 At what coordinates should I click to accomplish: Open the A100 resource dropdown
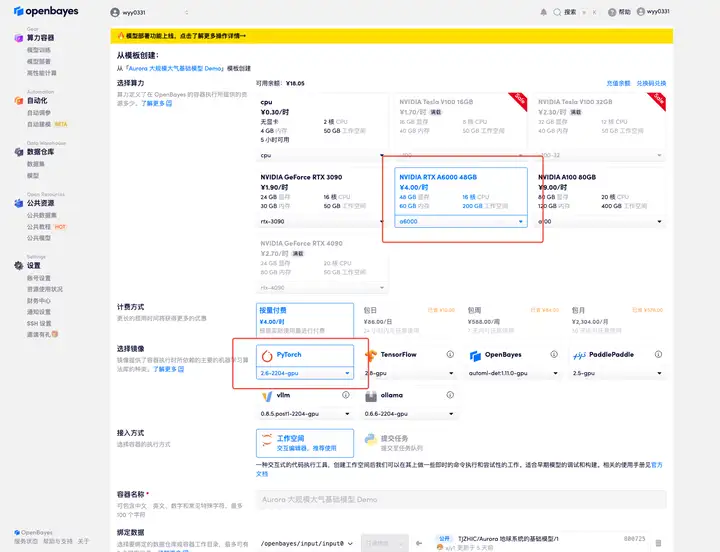pyautogui.click(x=600, y=221)
